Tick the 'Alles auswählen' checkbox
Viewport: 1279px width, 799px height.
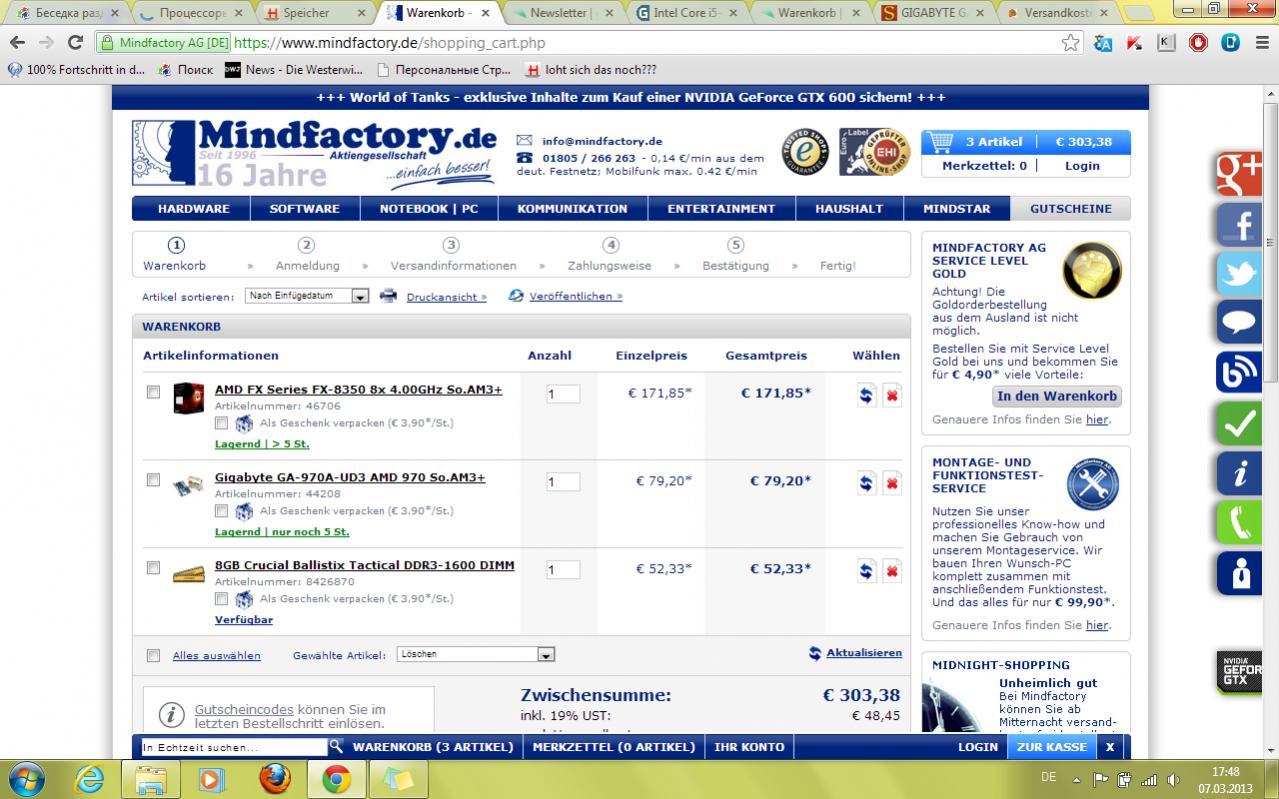153,656
